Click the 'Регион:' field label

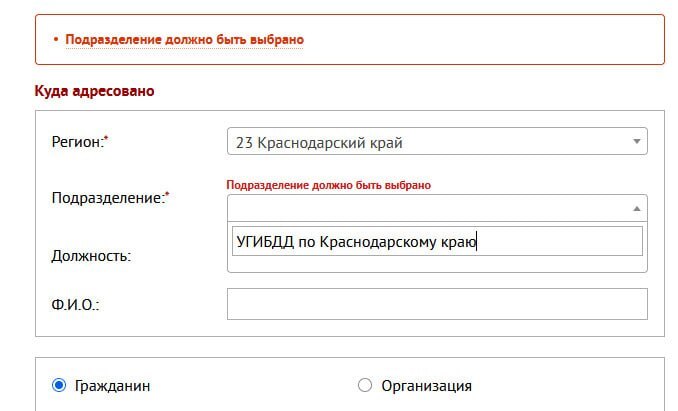pyautogui.click(x=76, y=142)
